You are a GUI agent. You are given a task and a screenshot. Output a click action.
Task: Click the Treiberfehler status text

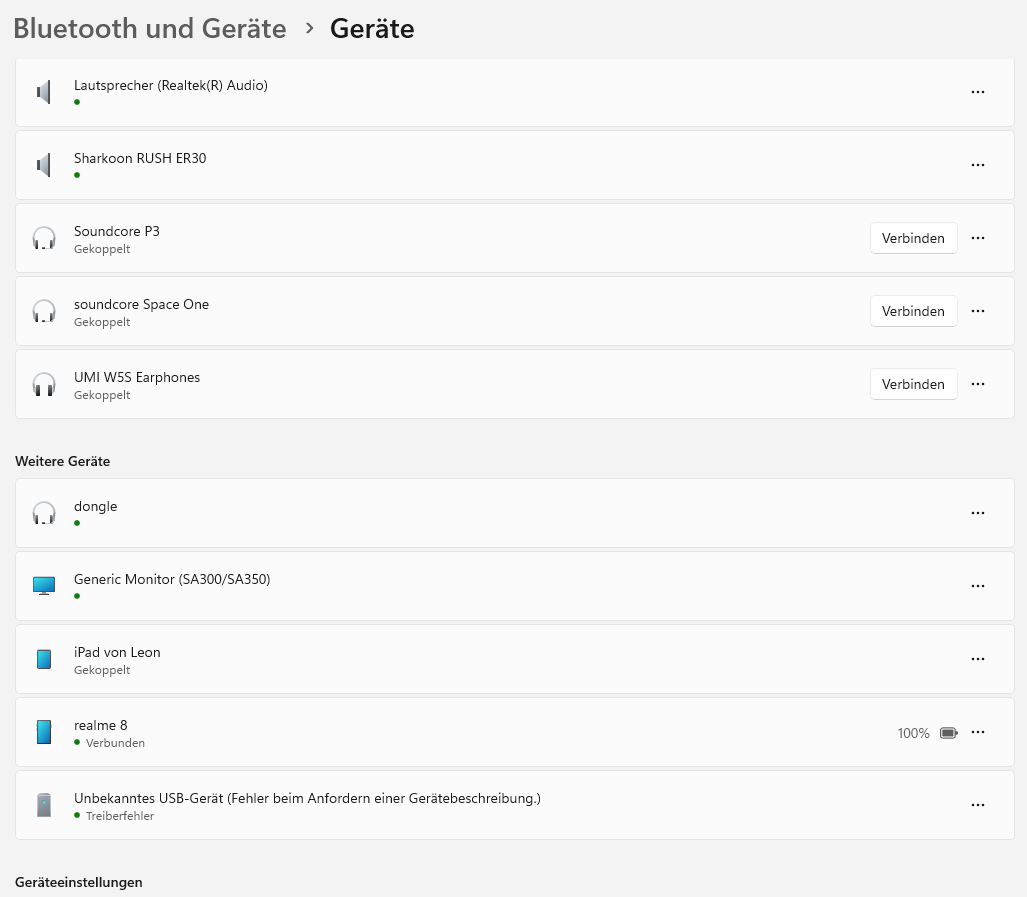click(119, 815)
